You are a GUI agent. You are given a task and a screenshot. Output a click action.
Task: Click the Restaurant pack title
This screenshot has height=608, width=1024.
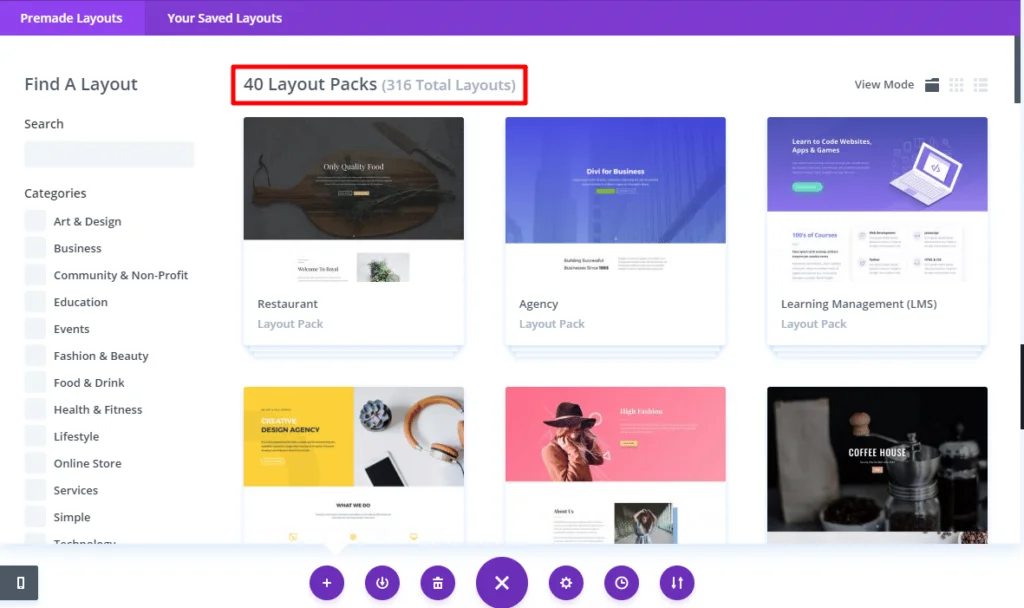point(287,304)
